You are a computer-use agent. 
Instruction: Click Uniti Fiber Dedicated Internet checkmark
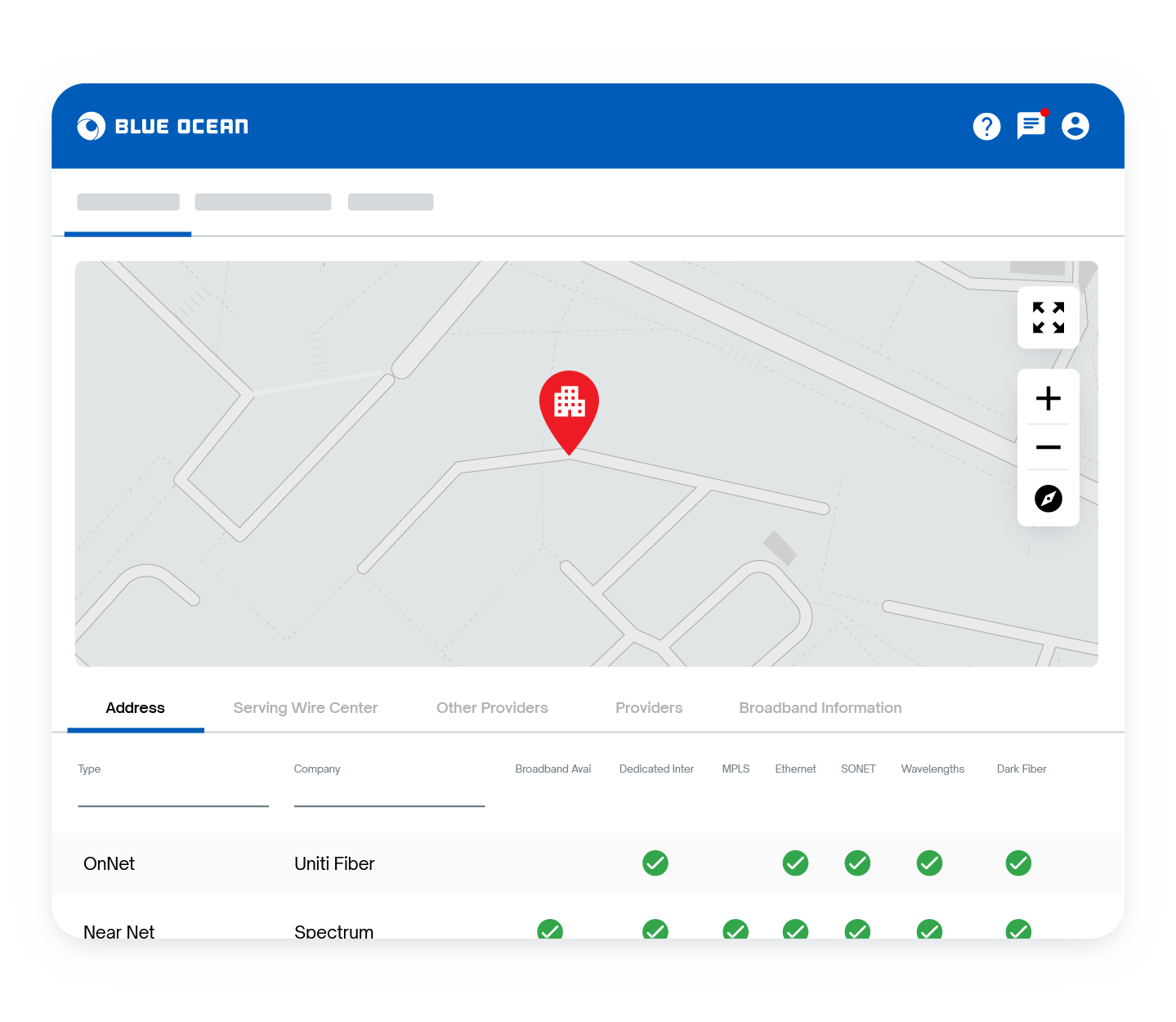[x=655, y=863]
